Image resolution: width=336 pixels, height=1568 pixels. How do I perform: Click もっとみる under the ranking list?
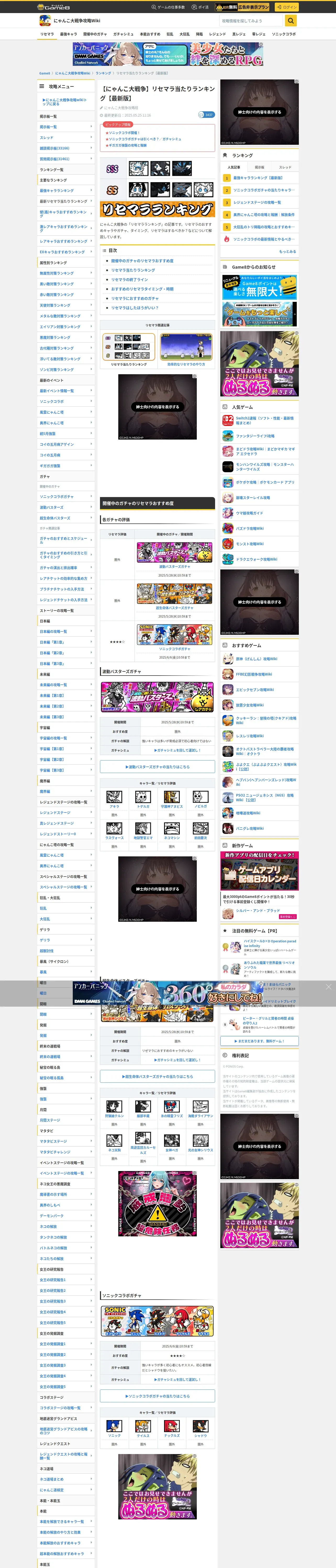coord(287,251)
